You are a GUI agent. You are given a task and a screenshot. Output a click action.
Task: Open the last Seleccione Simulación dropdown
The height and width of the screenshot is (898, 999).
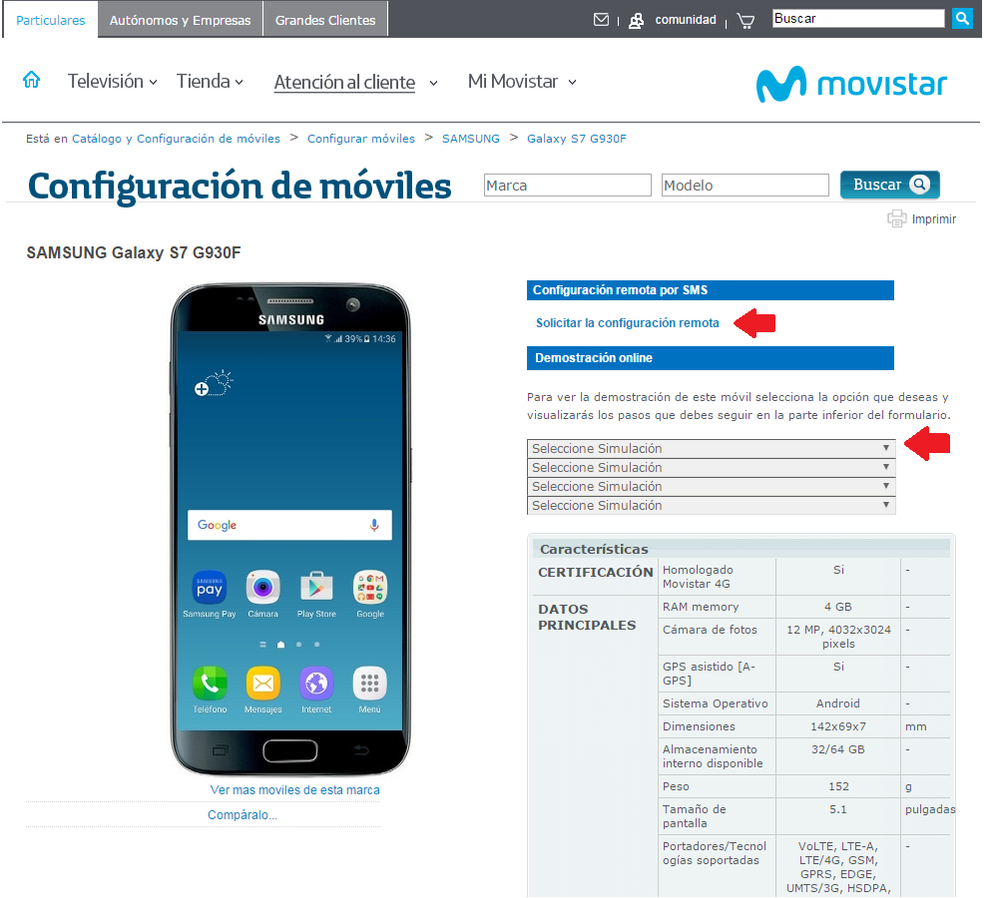pyautogui.click(x=710, y=505)
